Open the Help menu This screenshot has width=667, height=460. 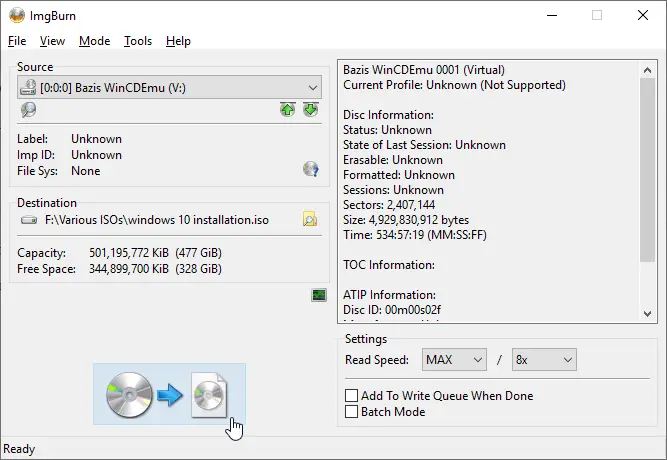pyautogui.click(x=178, y=41)
